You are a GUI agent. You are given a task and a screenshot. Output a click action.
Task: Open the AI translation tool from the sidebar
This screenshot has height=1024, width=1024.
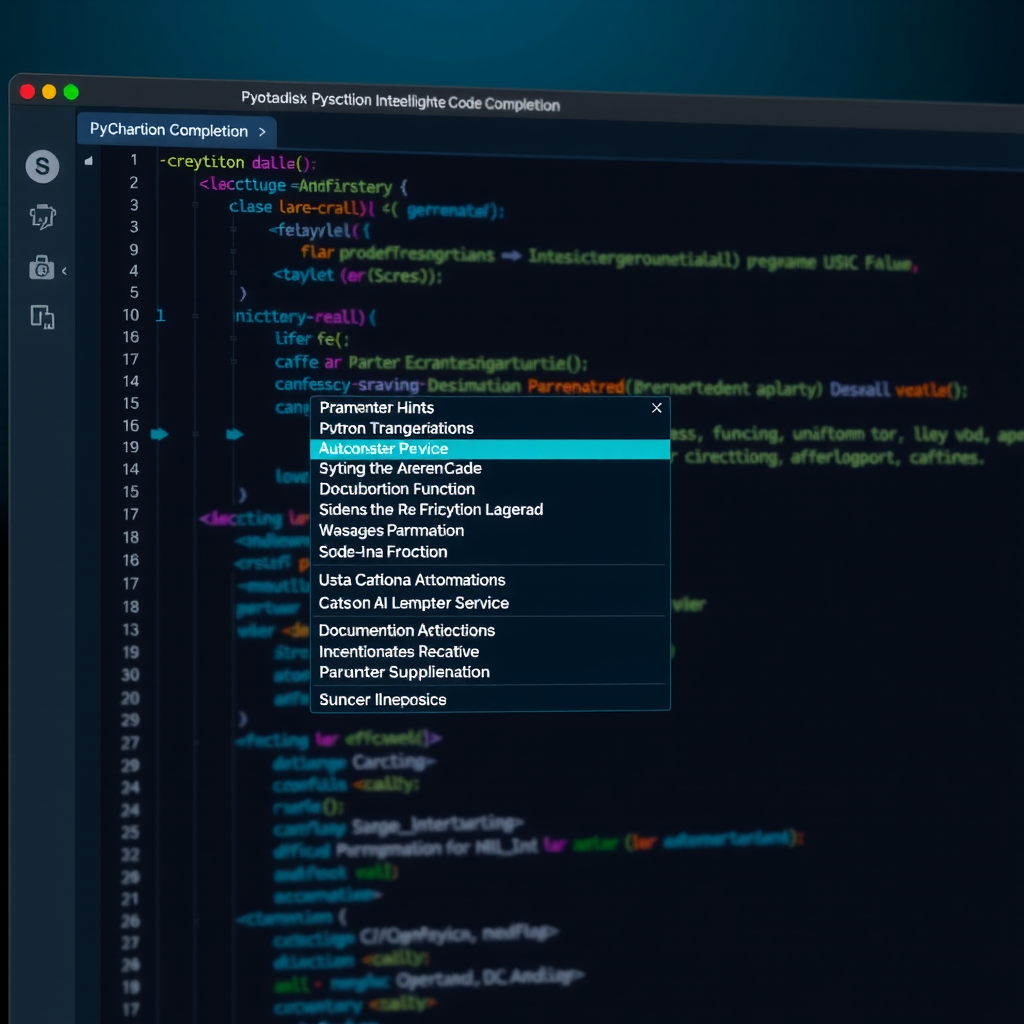click(x=41, y=217)
